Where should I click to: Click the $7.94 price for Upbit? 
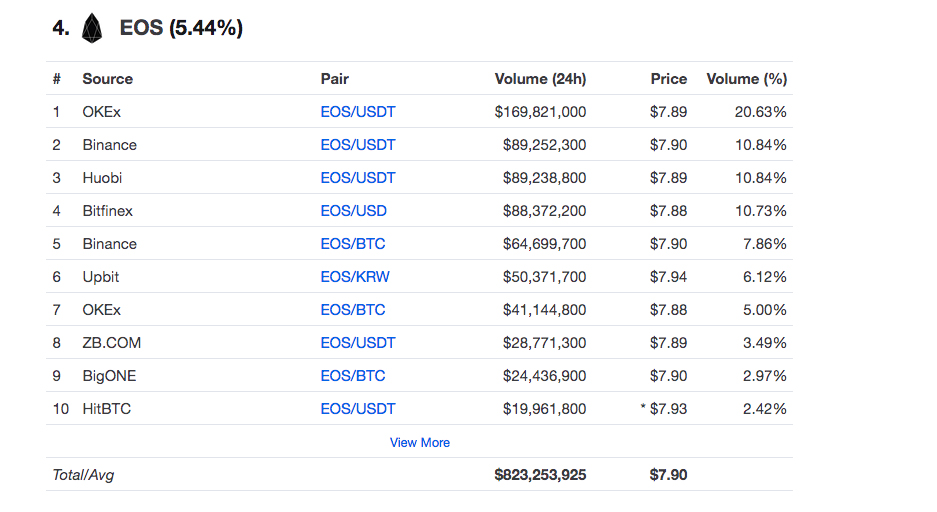pyautogui.click(x=669, y=277)
